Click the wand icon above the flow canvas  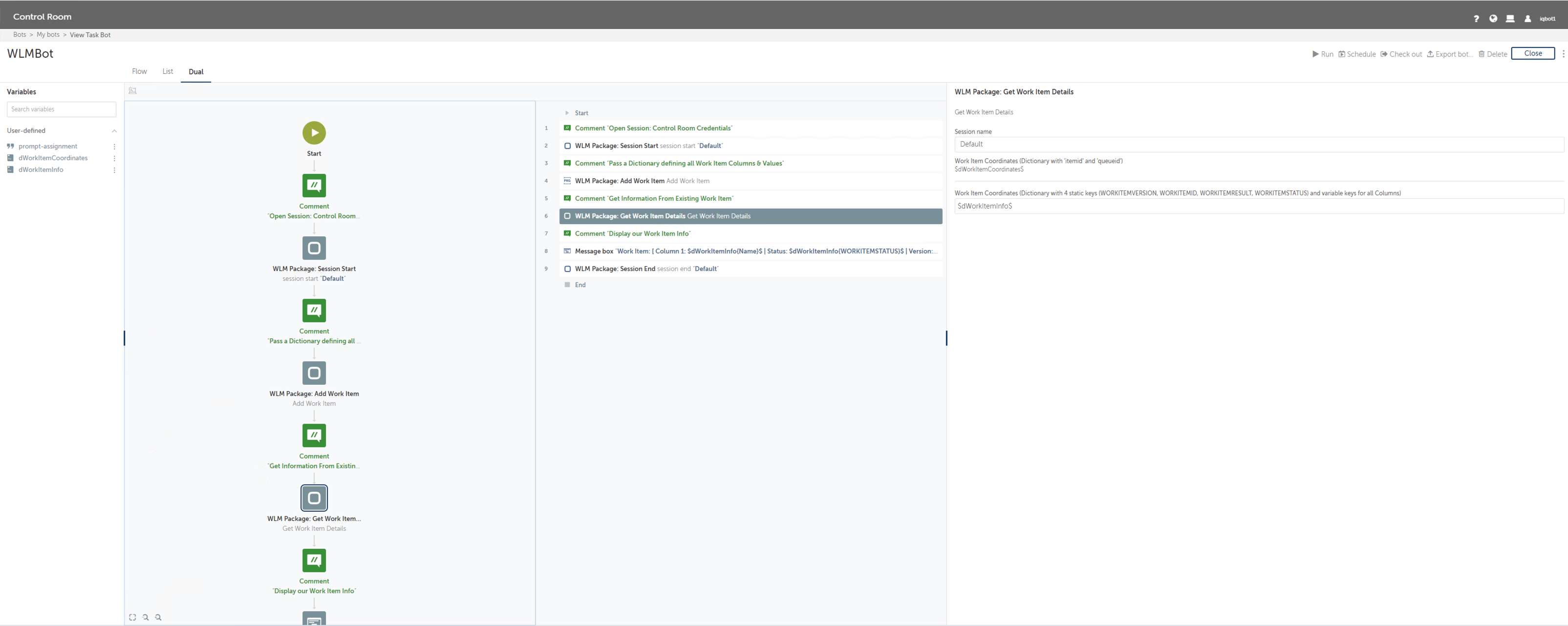click(x=133, y=91)
